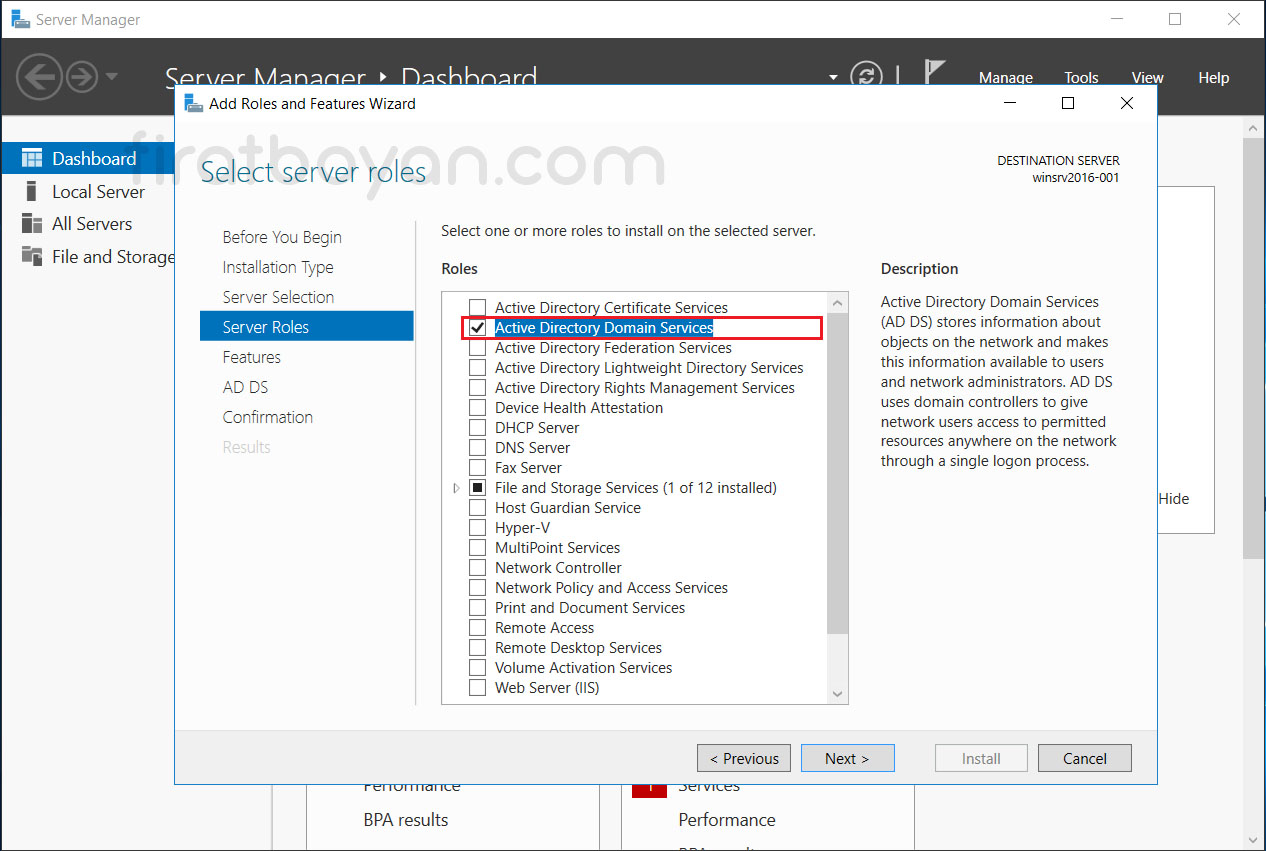Open BPA results in Server Manager tile
The image size is (1266, 851).
coord(406,819)
